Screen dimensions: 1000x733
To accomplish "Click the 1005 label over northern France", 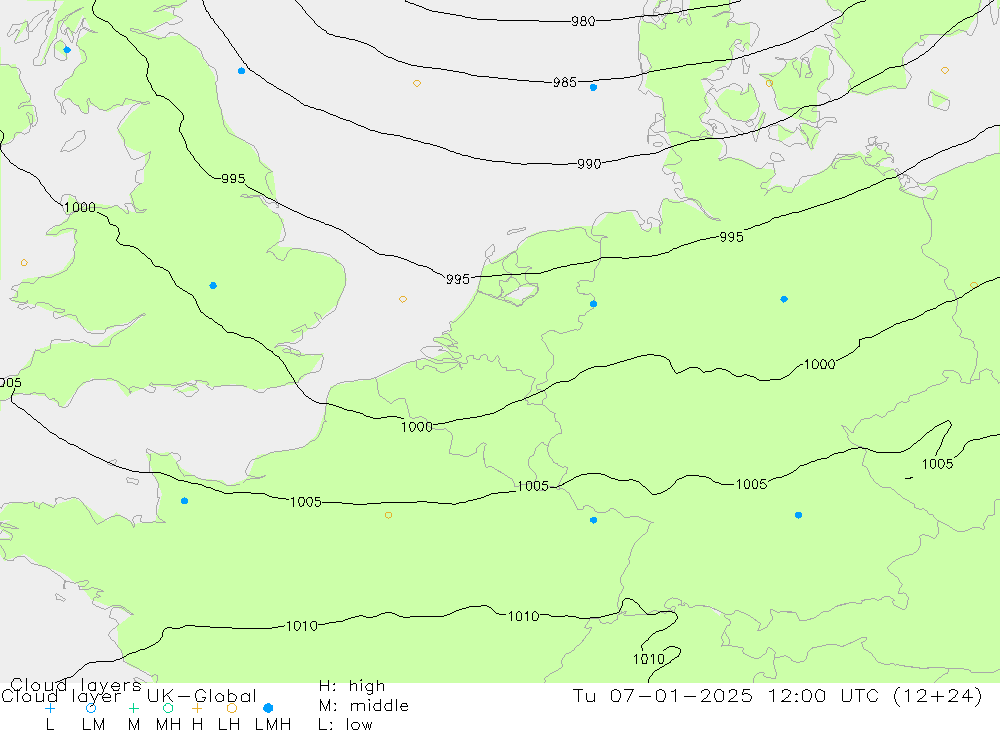I will [x=305, y=503].
